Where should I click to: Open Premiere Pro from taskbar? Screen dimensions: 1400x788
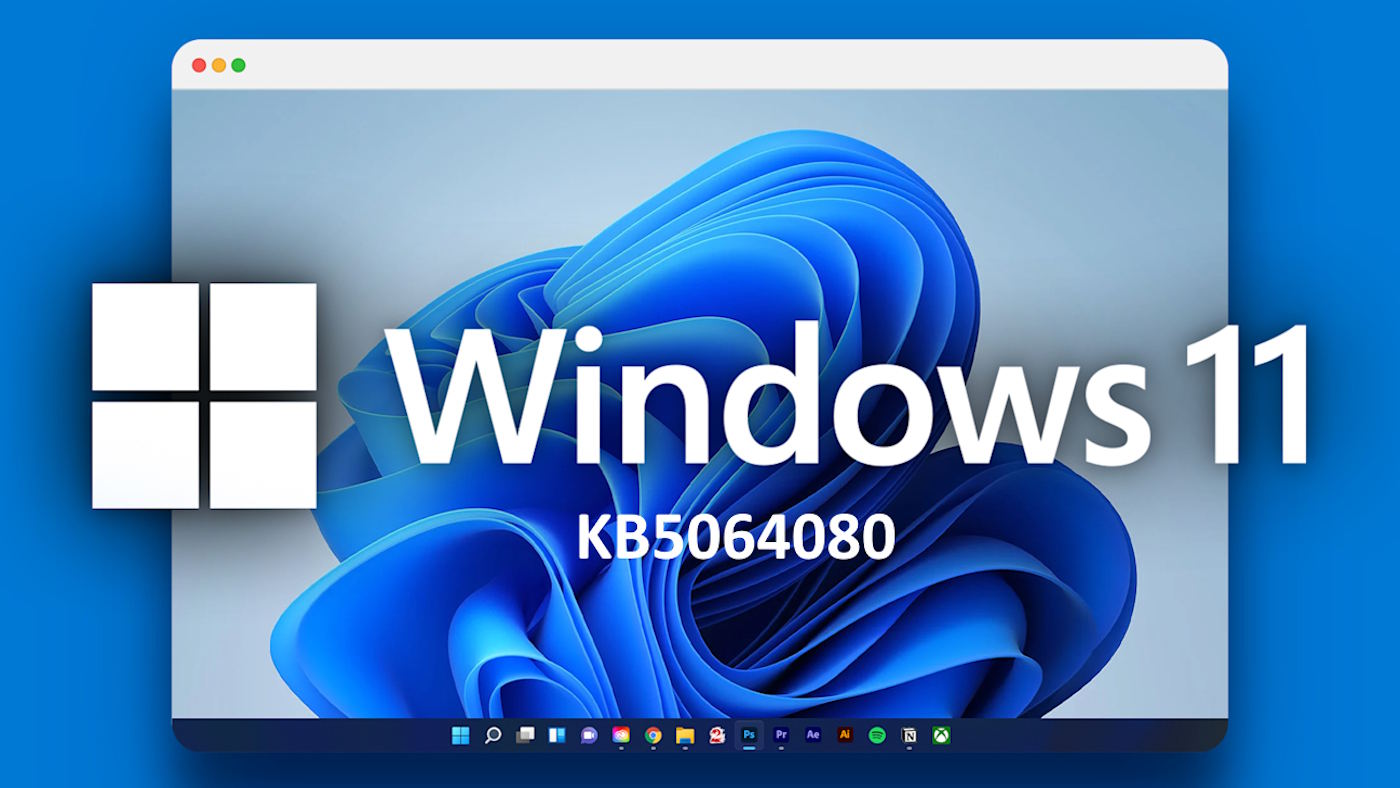(781, 735)
